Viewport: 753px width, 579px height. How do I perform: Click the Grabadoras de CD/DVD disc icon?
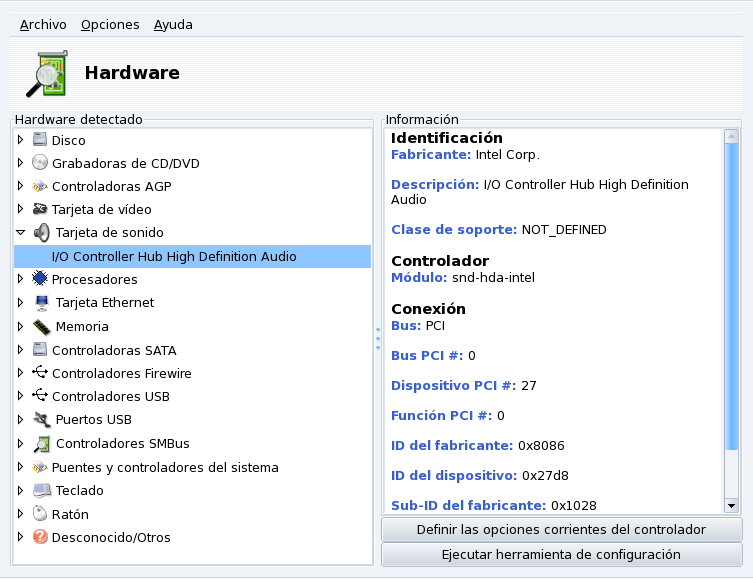40,163
